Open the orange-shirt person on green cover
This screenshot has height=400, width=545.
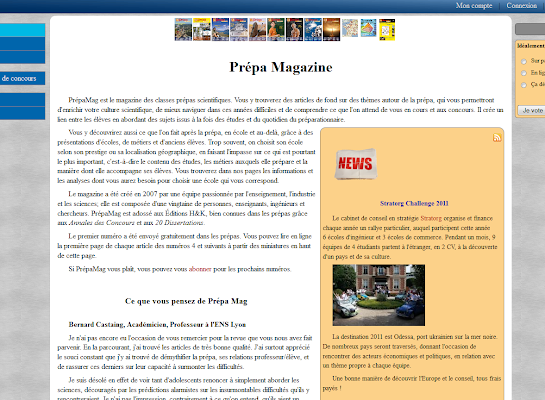tap(276, 30)
